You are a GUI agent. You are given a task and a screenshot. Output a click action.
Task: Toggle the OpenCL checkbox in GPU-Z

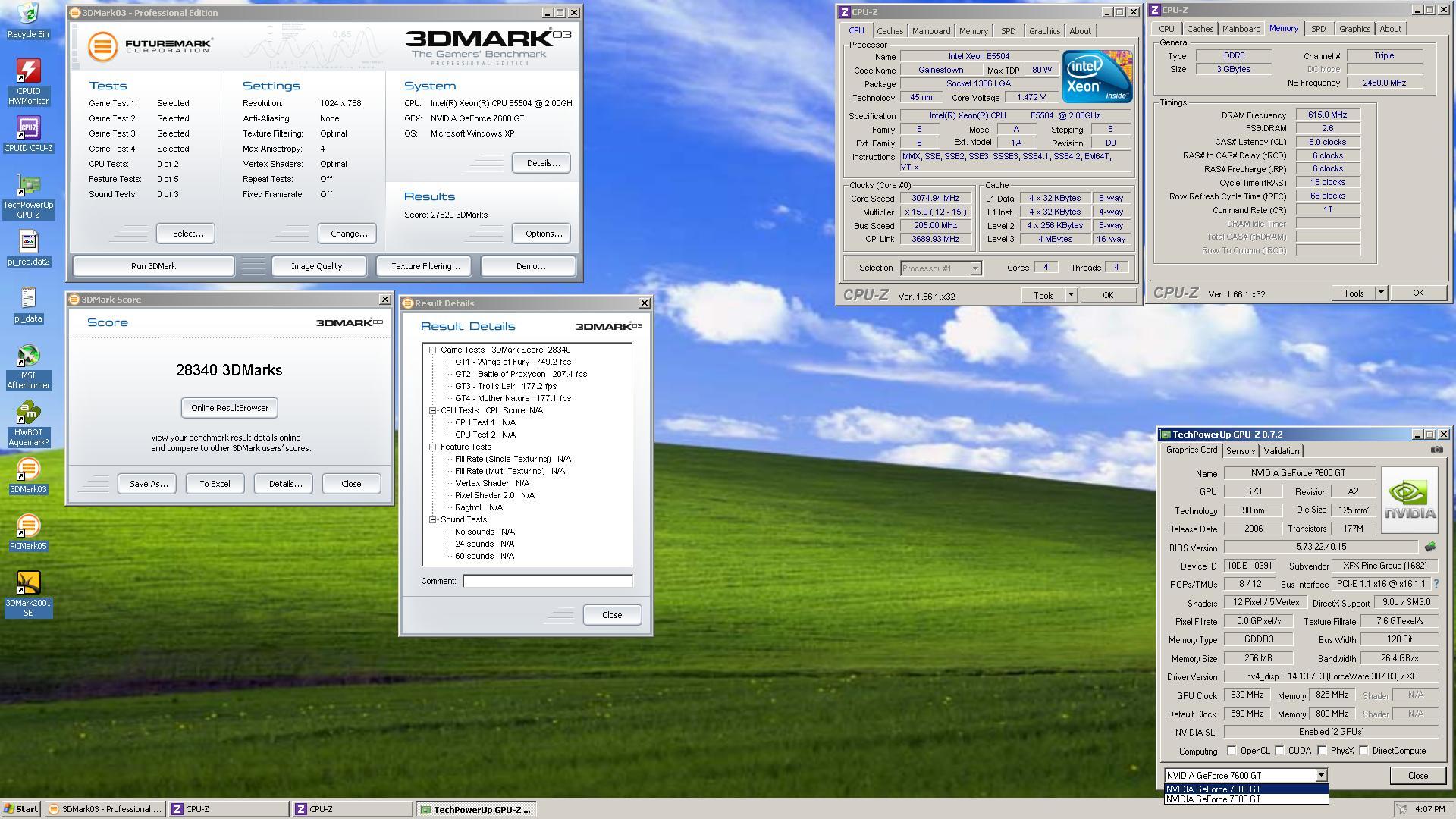[x=1232, y=751]
